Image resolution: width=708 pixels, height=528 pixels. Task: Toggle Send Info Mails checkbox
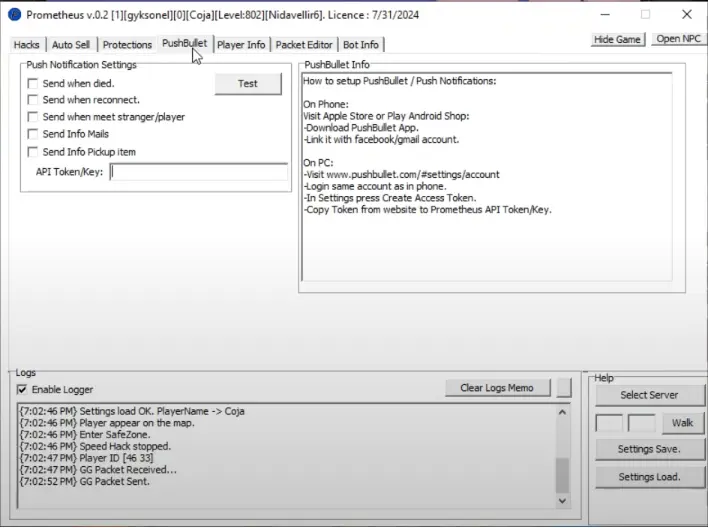point(33,134)
